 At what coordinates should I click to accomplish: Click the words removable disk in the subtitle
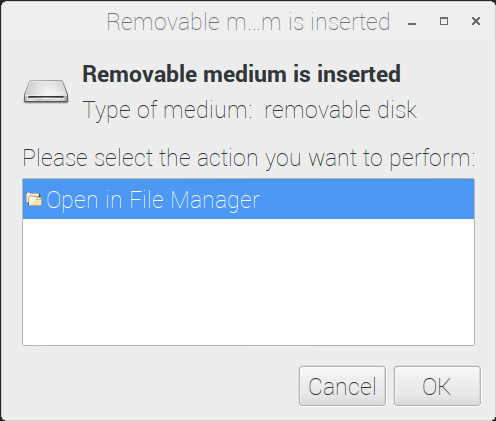click(x=341, y=110)
